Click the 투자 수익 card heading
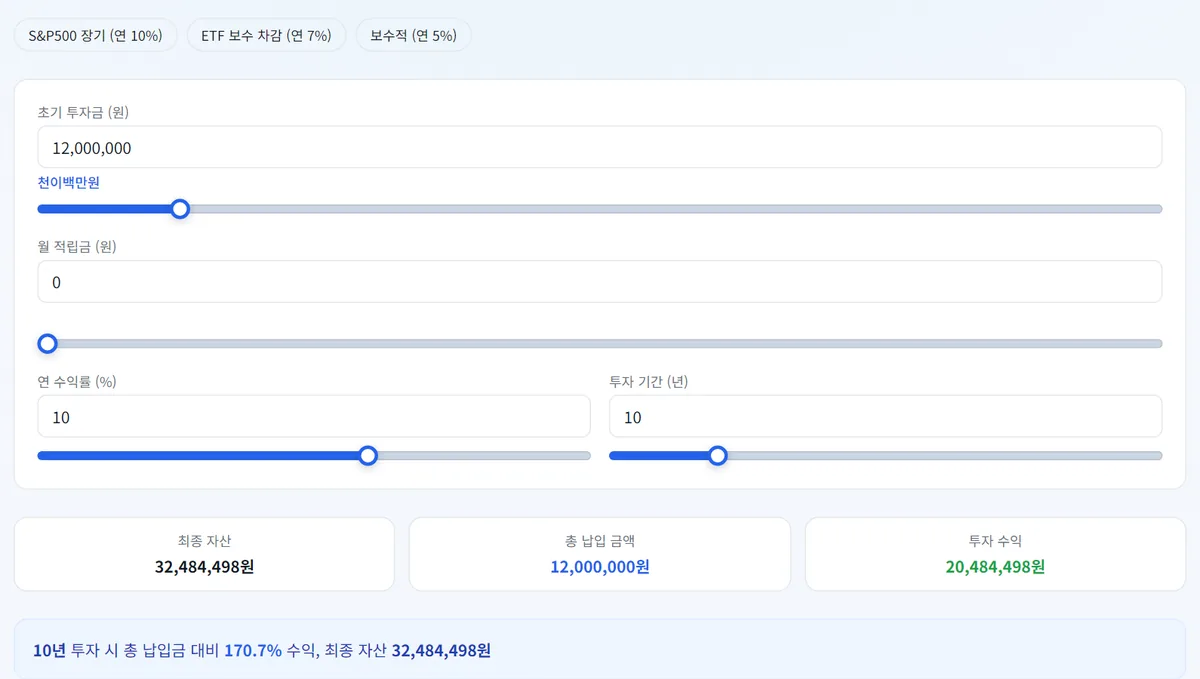Image resolution: width=1200 pixels, height=679 pixels. pyautogui.click(x=995, y=541)
